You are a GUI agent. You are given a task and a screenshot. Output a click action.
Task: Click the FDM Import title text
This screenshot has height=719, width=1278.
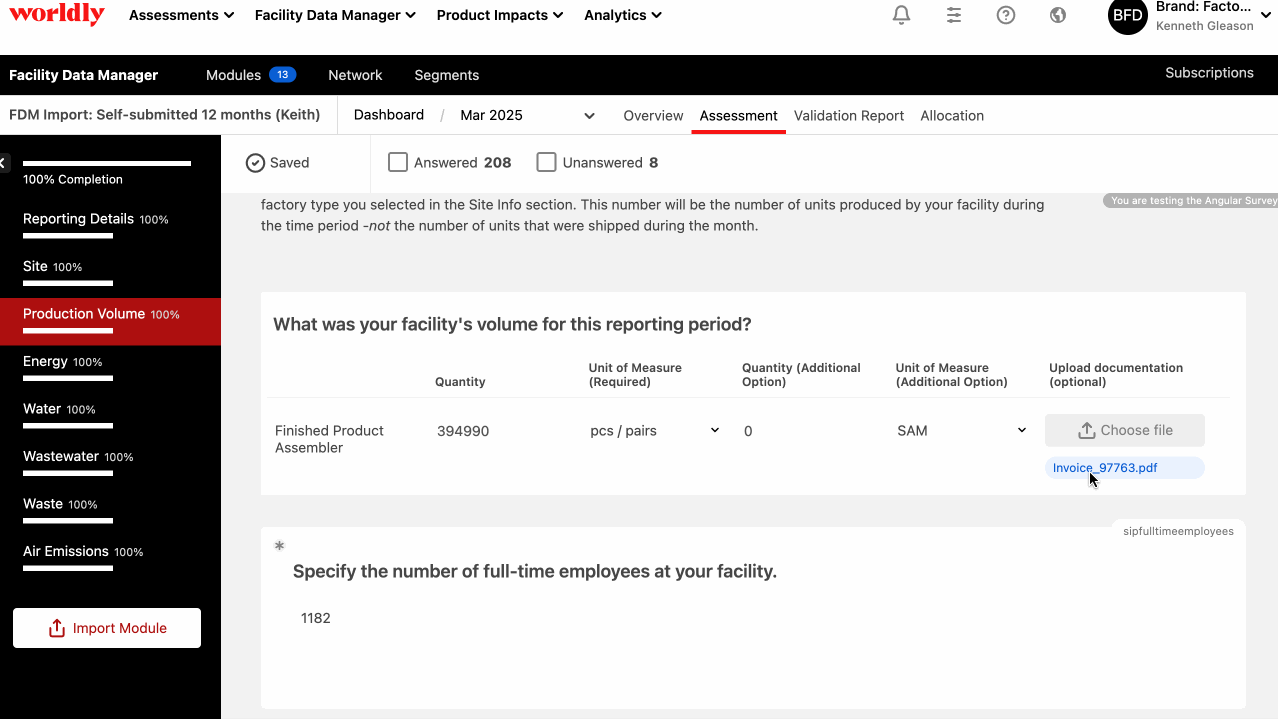click(165, 115)
